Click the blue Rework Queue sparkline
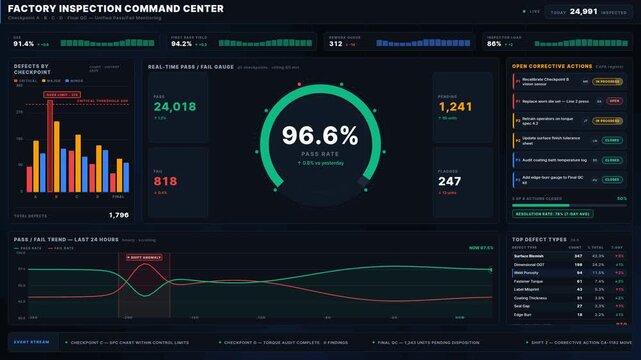This screenshot has width=641, height=360. pyautogui.click(x=423, y=42)
